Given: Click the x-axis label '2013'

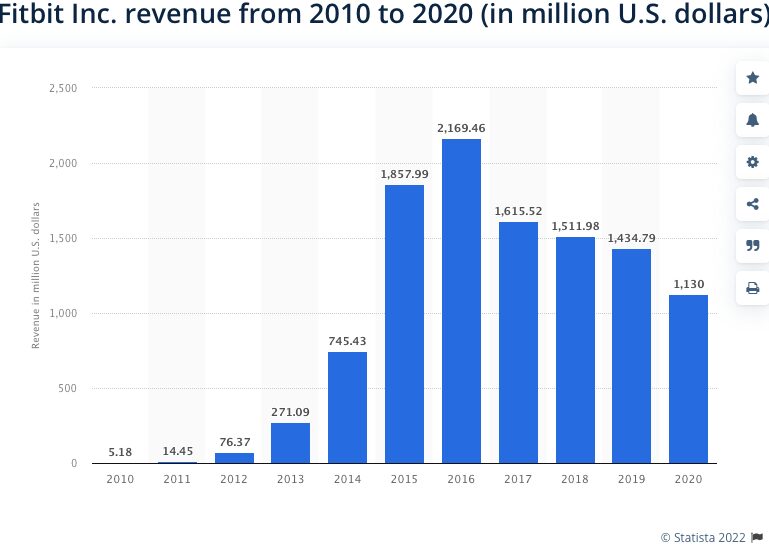Looking at the screenshot, I should (290, 479).
